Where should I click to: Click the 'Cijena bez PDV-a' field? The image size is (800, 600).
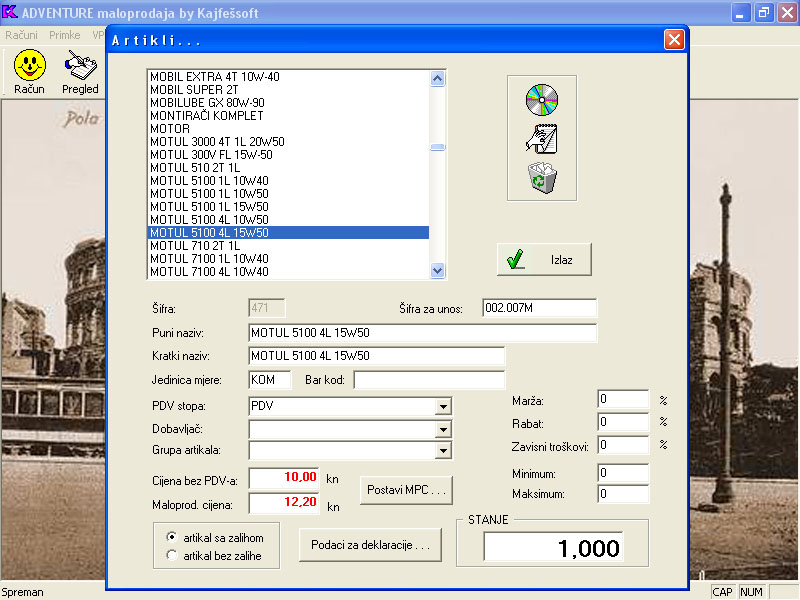(x=284, y=478)
